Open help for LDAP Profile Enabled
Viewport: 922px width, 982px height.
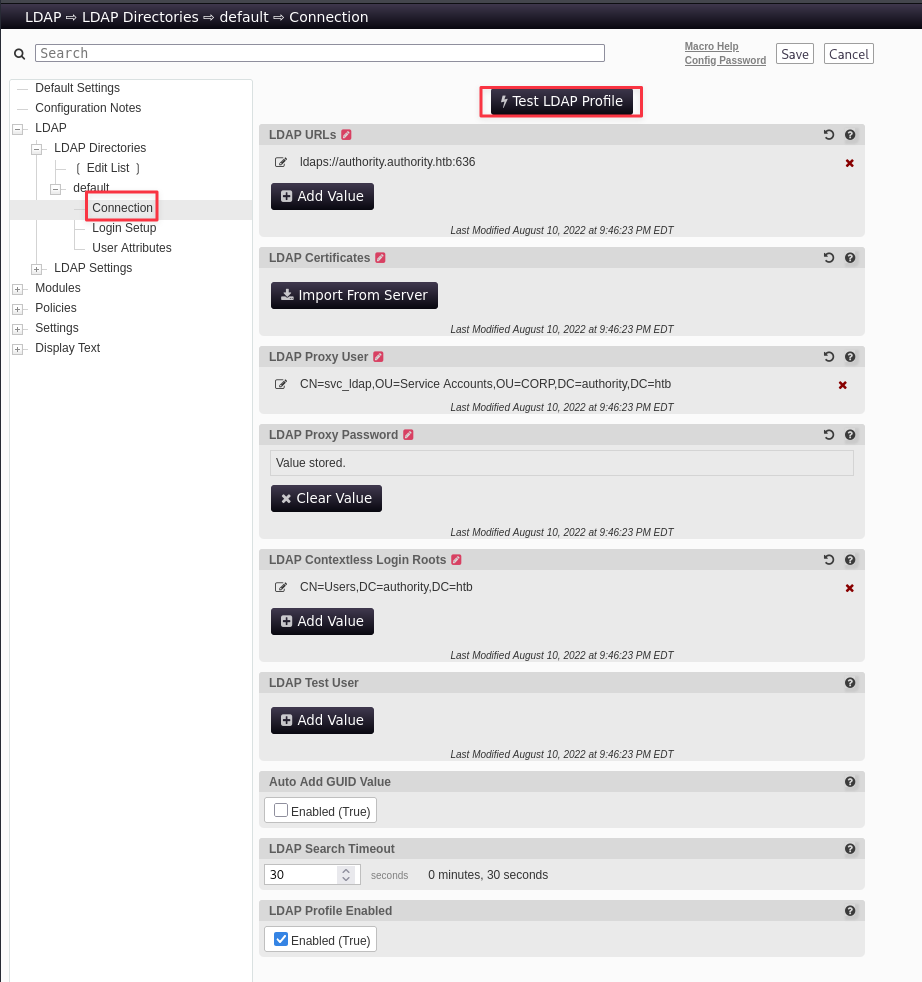pos(850,911)
